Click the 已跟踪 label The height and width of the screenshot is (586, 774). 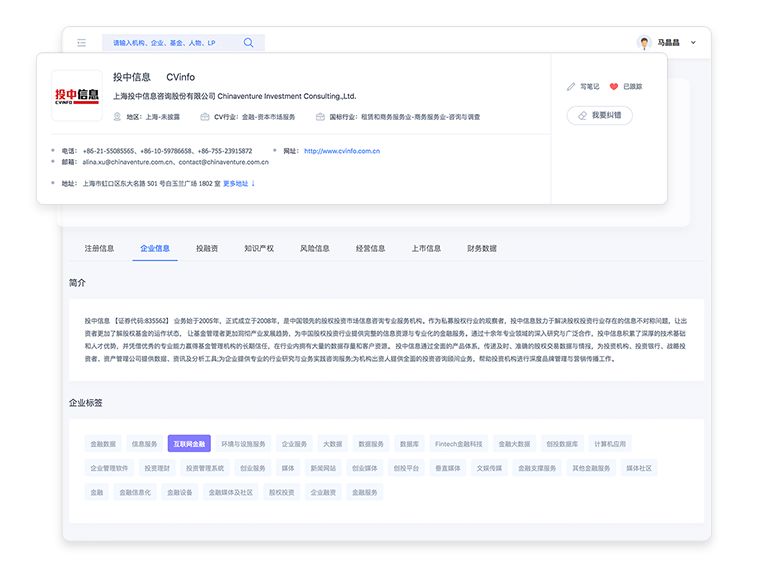[x=632, y=87]
